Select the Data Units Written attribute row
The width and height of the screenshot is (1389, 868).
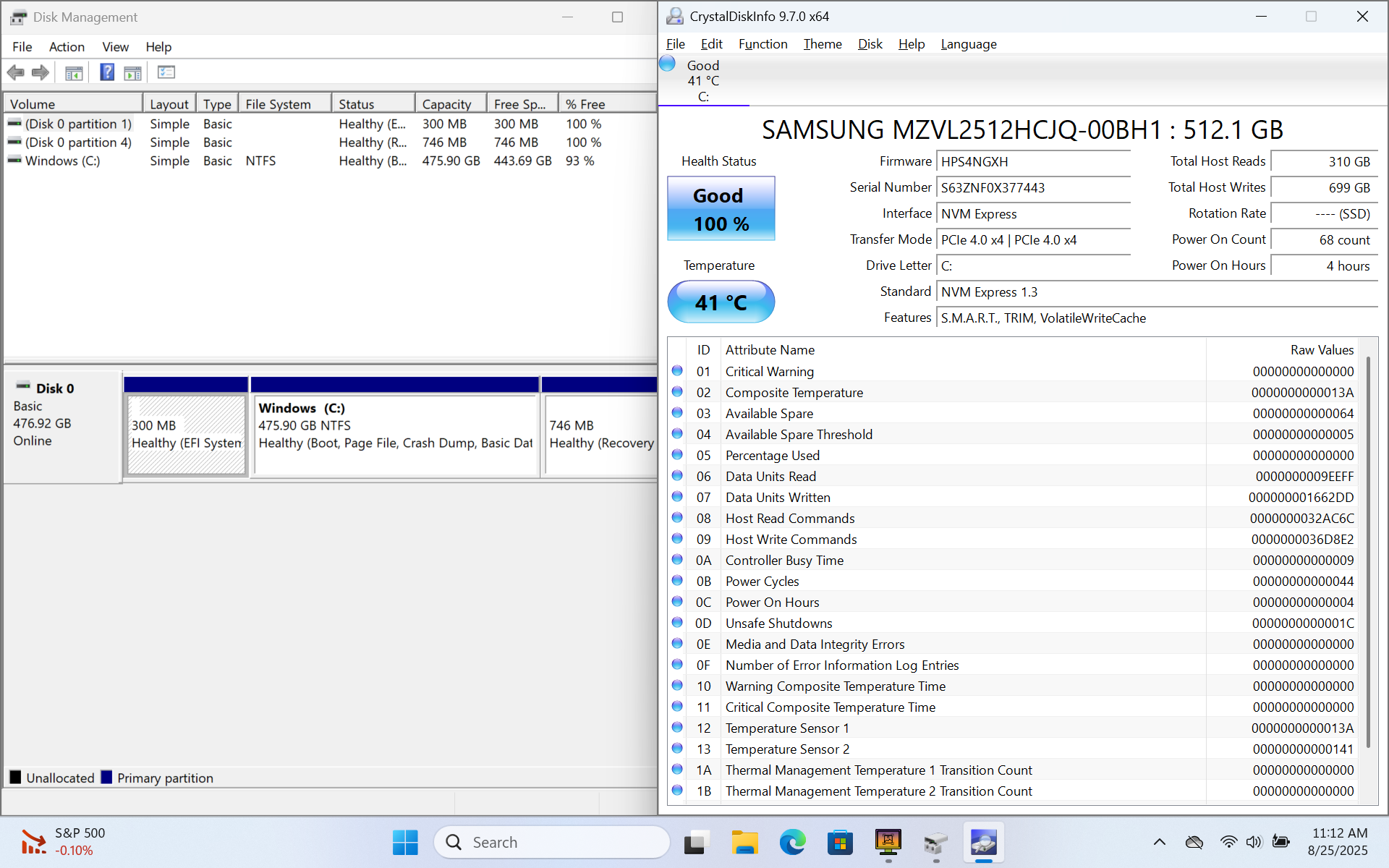pyautogui.click(x=1013, y=497)
